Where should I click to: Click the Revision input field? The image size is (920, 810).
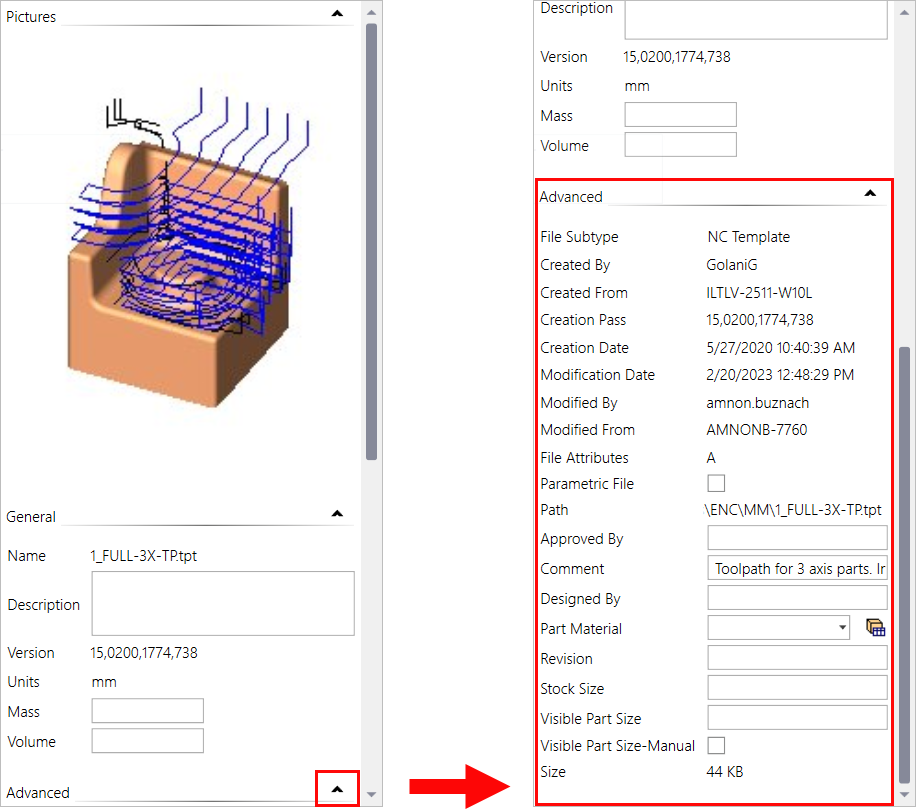(x=797, y=658)
